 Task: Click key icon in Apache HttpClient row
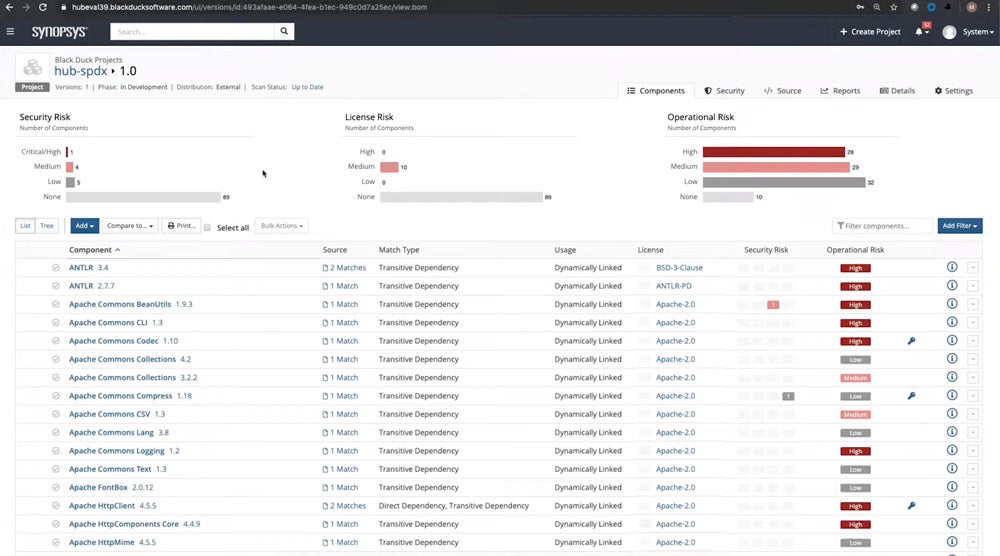pos(911,506)
